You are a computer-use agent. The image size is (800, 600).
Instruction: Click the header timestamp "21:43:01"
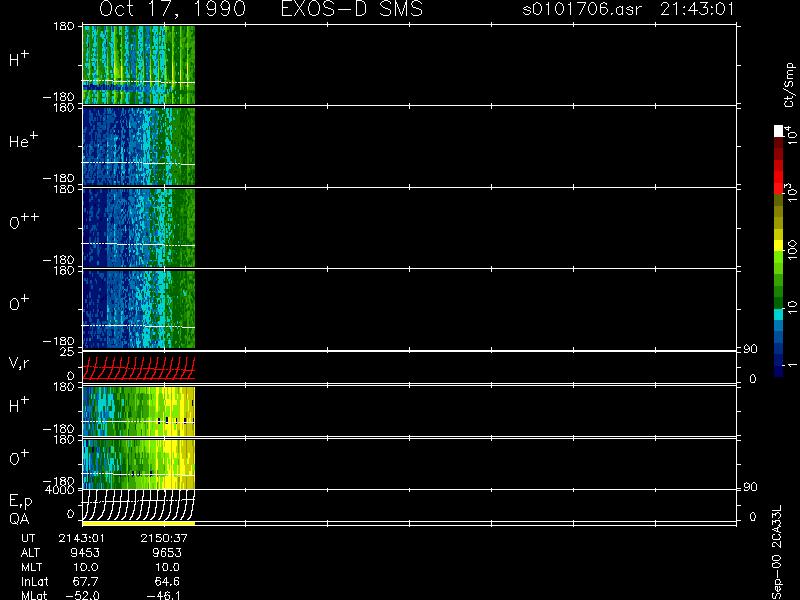click(x=697, y=9)
